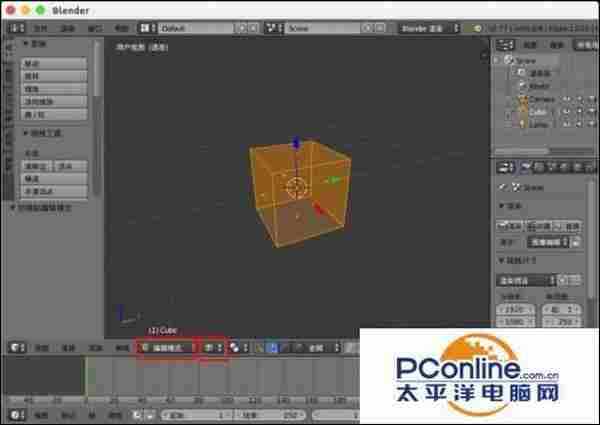Toggle Camera visibility eye in outliner

(x=566, y=99)
